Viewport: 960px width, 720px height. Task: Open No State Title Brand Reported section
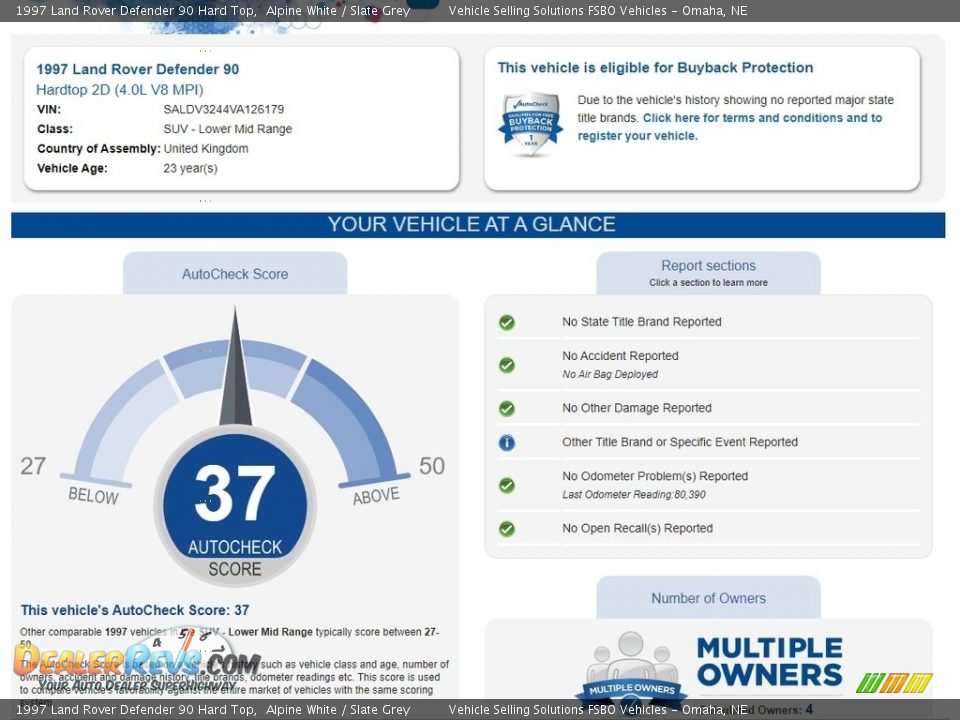click(x=708, y=322)
